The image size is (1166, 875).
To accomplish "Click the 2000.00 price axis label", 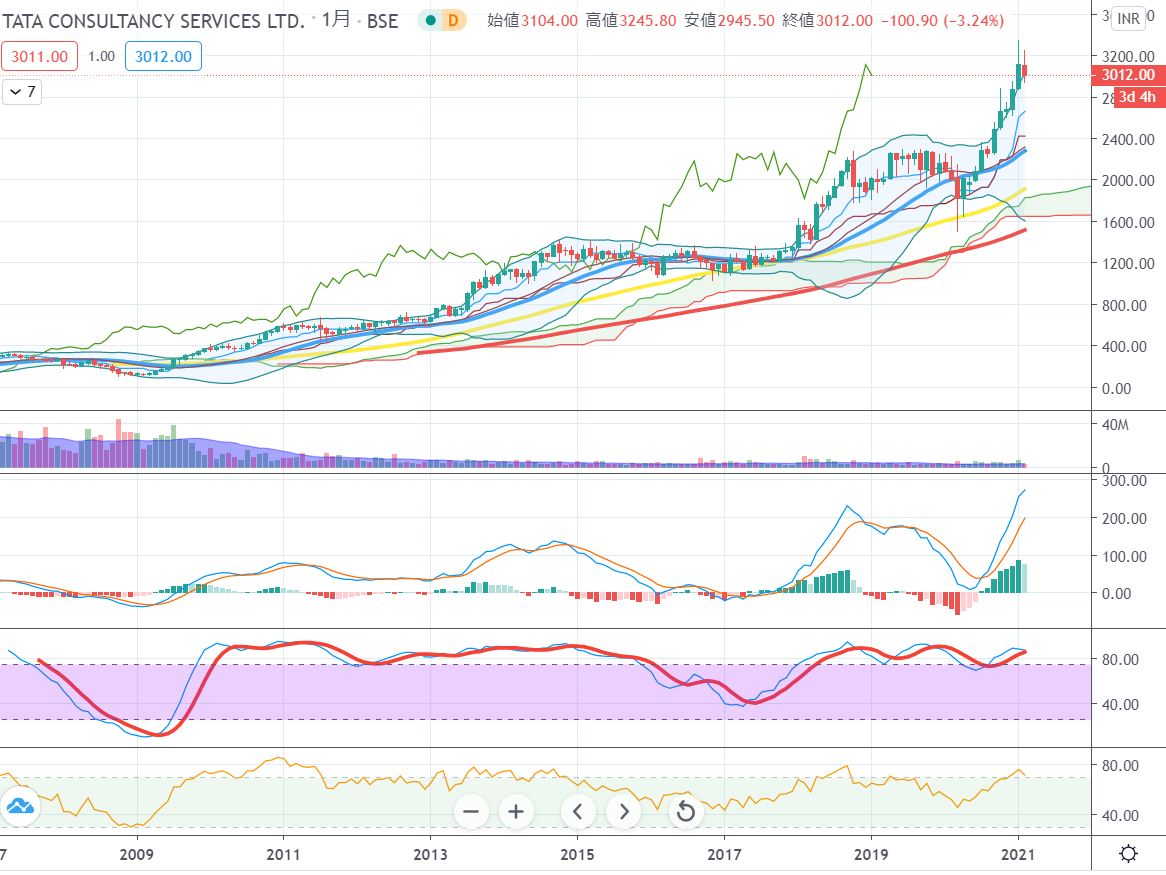I will [1128, 181].
